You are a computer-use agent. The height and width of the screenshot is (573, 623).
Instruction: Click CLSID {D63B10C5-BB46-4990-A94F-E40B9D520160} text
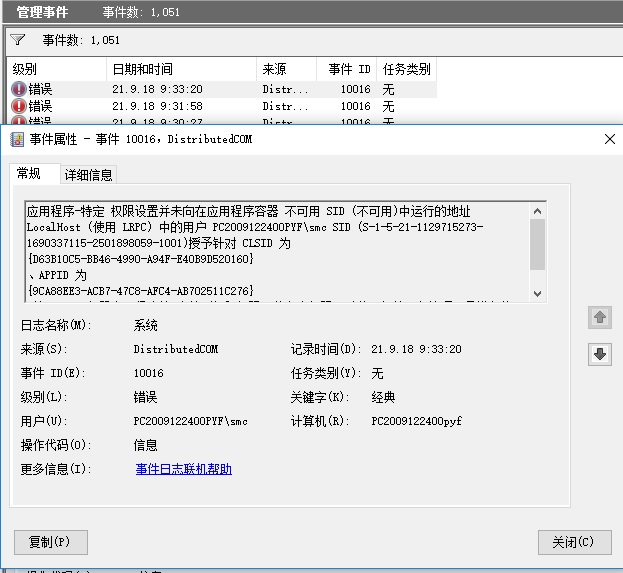[141, 259]
